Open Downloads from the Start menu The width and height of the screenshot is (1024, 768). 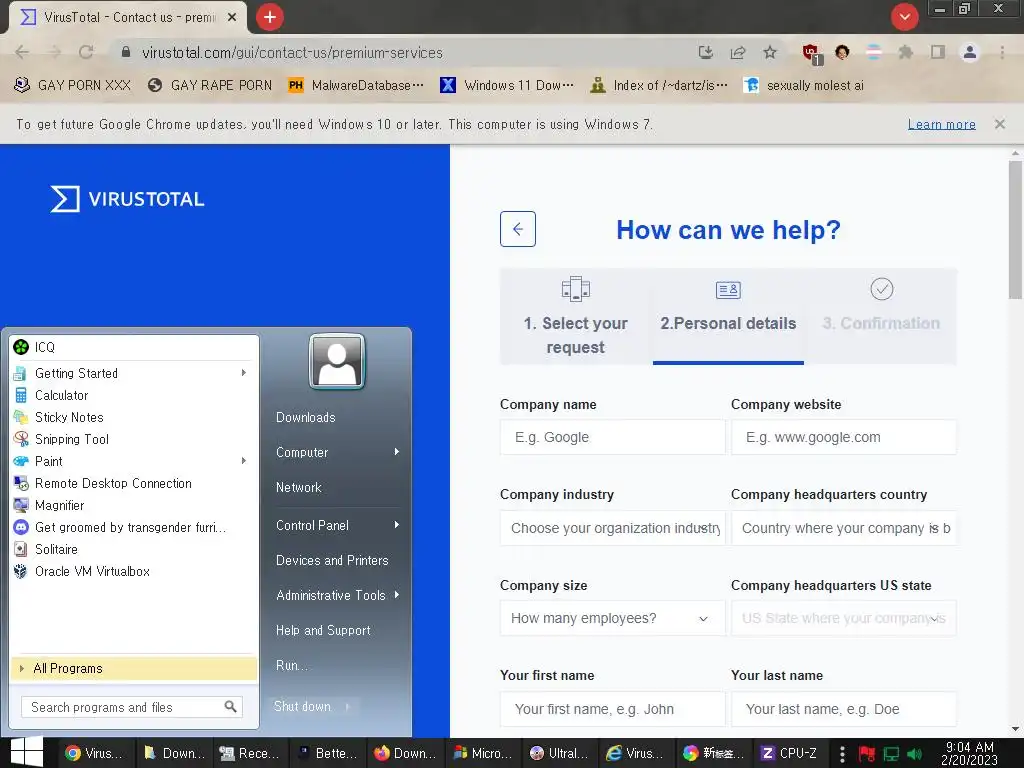(x=306, y=417)
